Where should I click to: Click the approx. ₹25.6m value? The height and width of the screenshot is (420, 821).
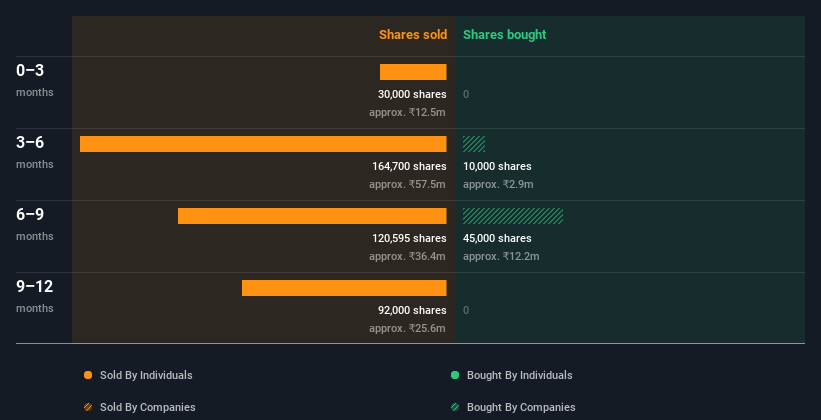[x=407, y=328]
